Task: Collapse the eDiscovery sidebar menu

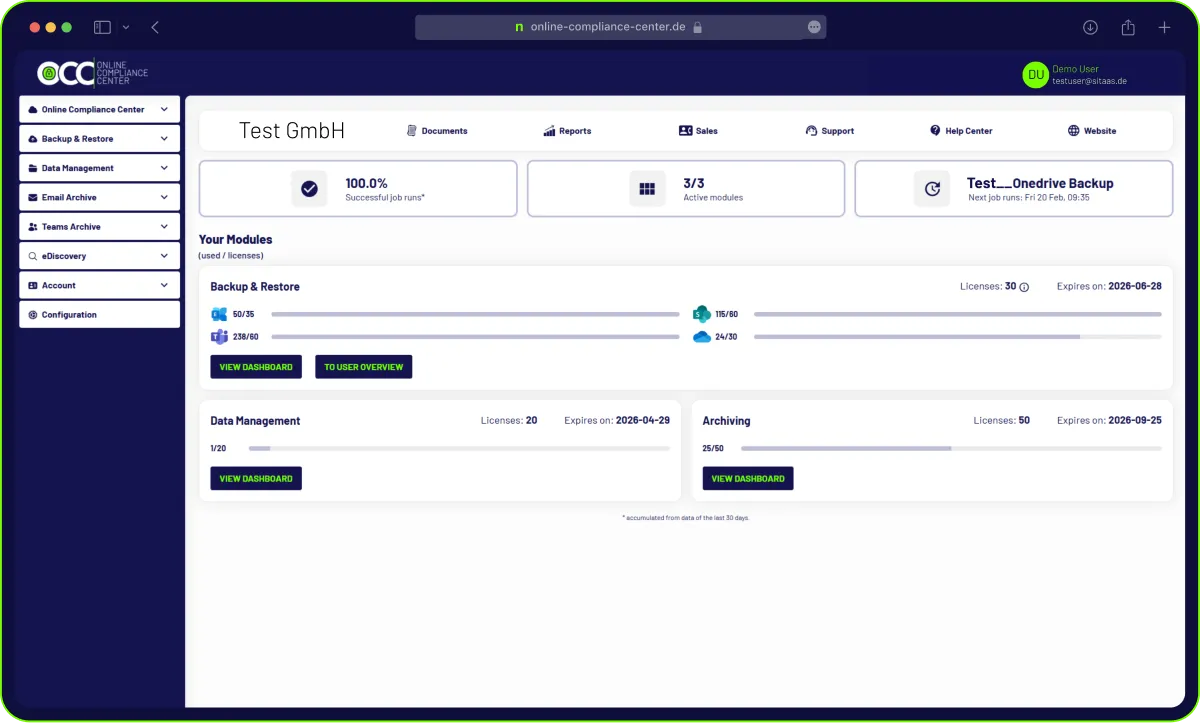Action: coord(99,256)
